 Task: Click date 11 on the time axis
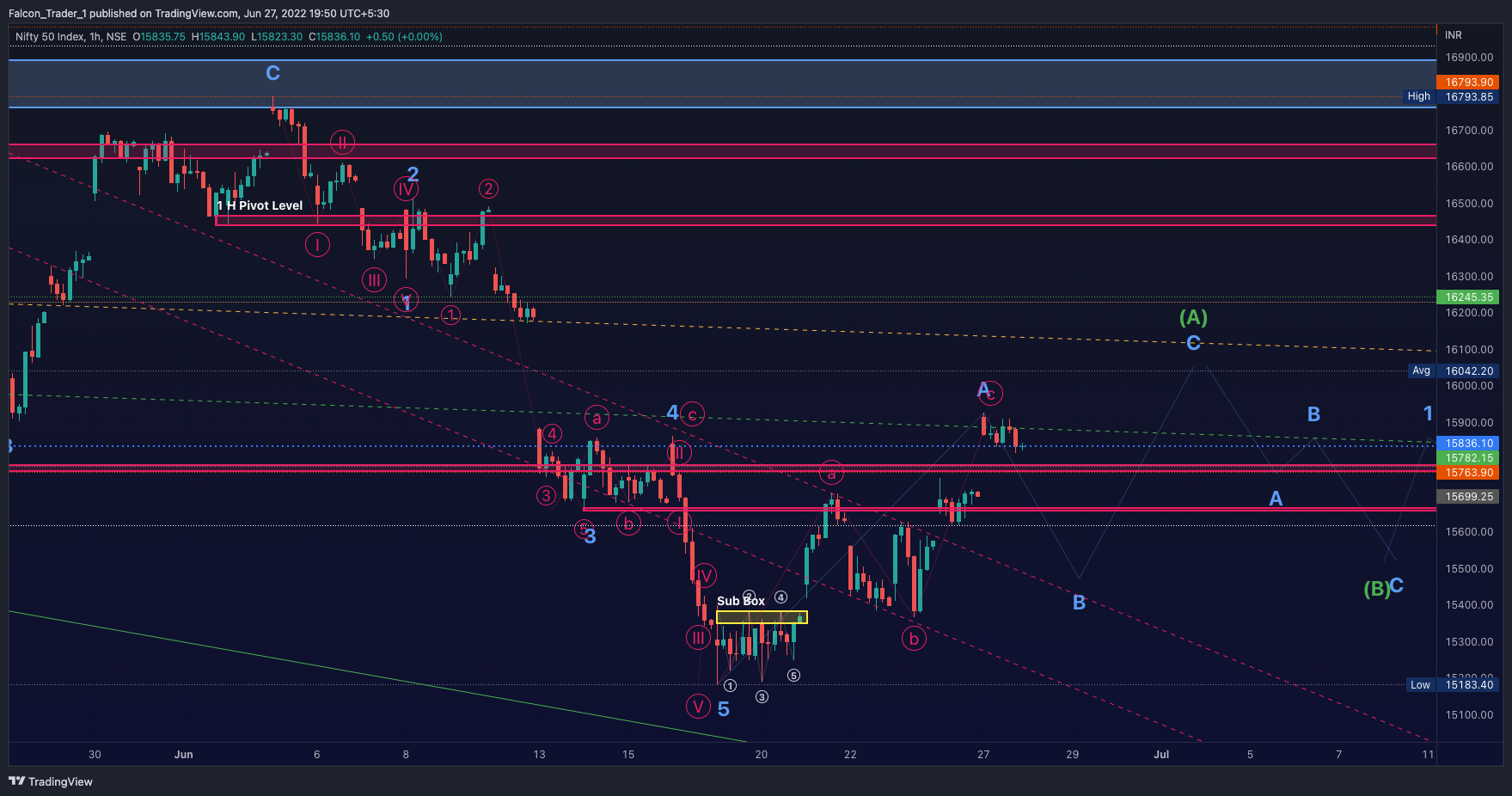(x=1428, y=755)
